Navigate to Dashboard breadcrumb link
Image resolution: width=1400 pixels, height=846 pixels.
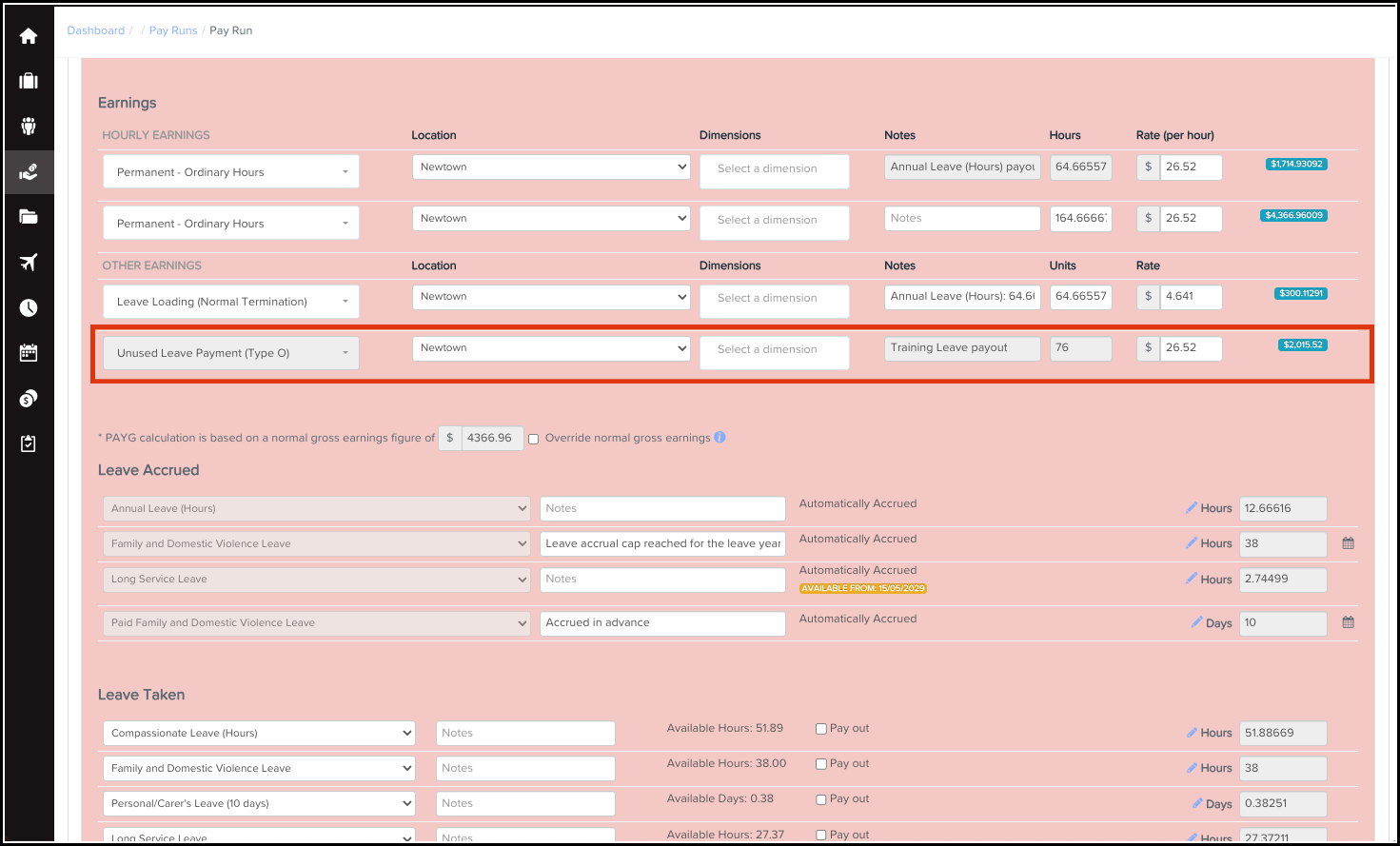tap(95, 30)
